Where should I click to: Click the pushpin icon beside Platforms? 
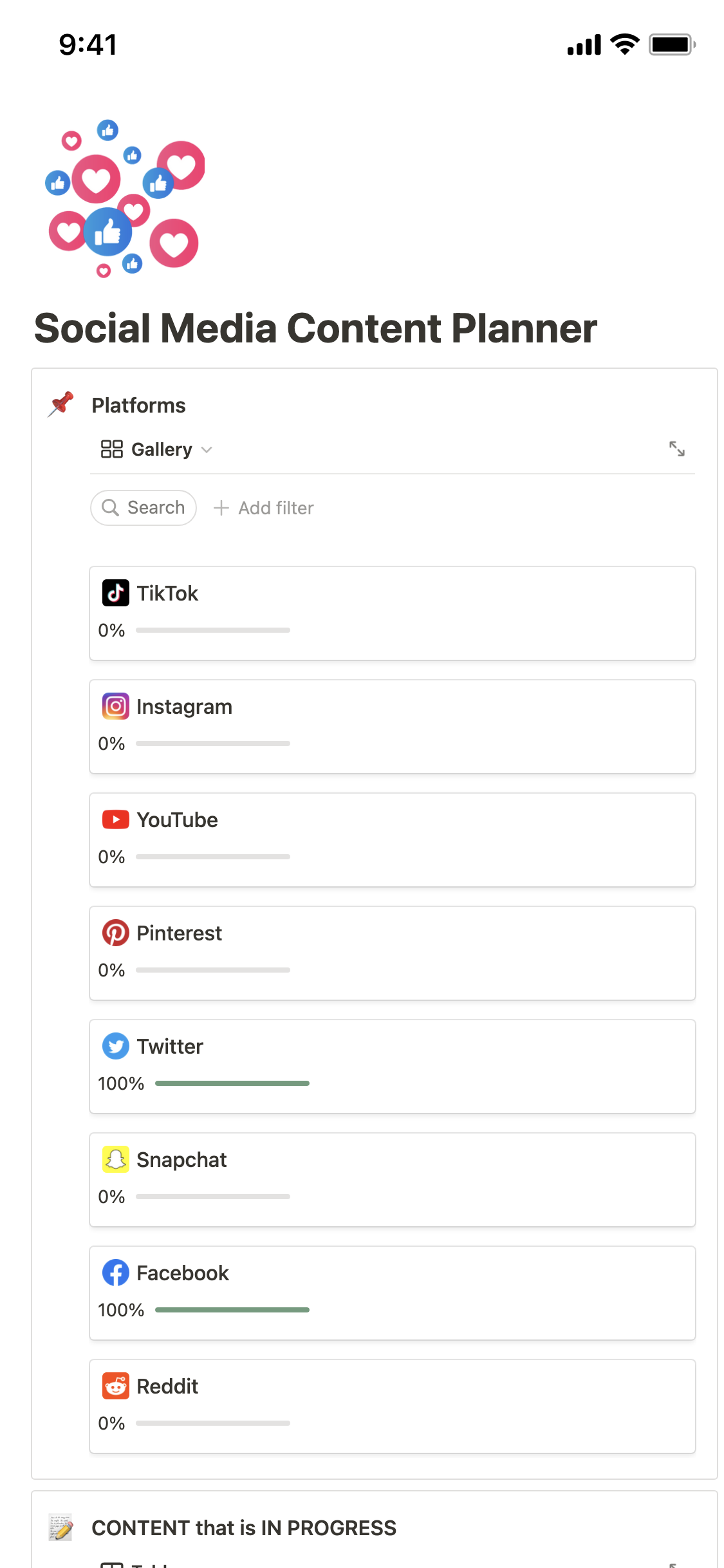pyautogui.click(x=61, y=404)
